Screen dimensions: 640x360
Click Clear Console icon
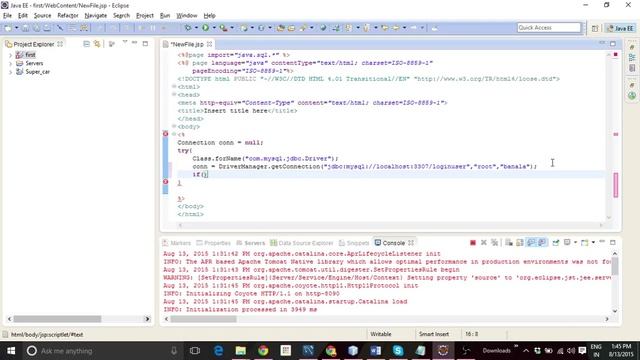coord(509,243)
